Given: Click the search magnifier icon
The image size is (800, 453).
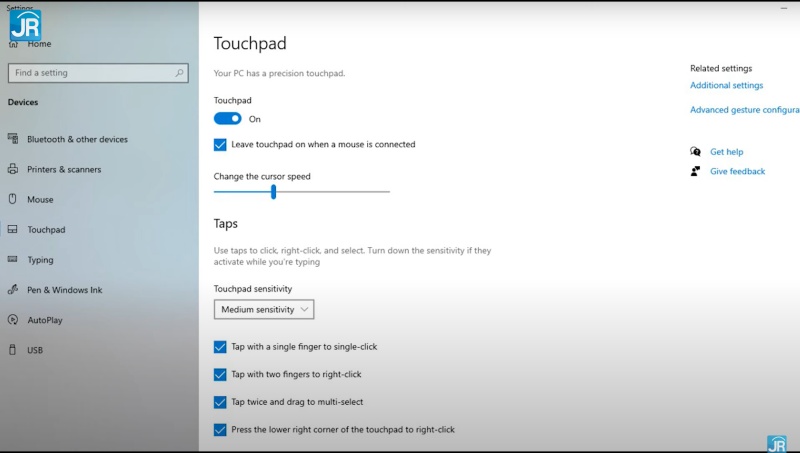Looking at the screenshot, I should [x=179, y=73].
